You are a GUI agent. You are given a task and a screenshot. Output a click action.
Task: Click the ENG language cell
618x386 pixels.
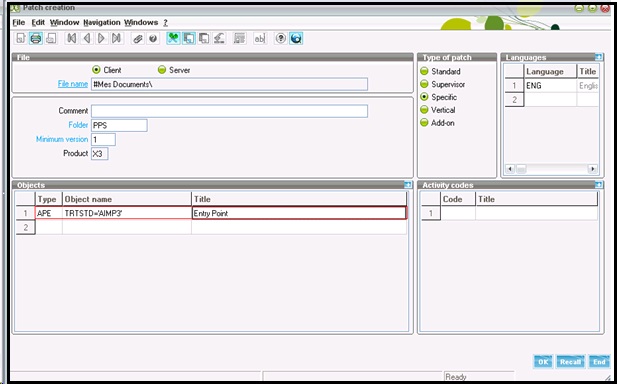pyautogui.click(x=550, y=86)
